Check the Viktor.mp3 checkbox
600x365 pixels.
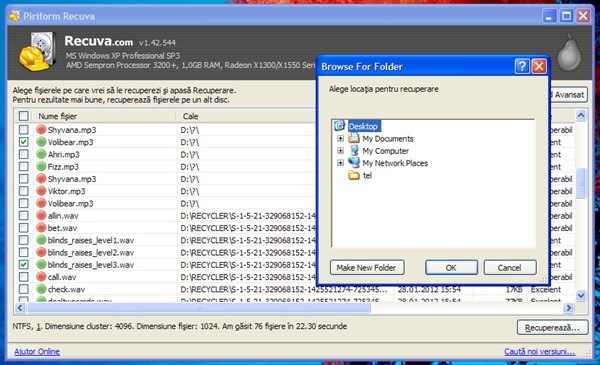click(23, 191)
